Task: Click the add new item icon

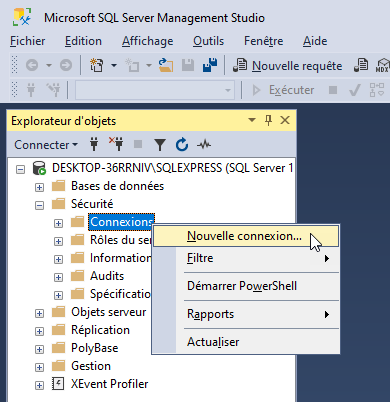Action: (132, 65)
